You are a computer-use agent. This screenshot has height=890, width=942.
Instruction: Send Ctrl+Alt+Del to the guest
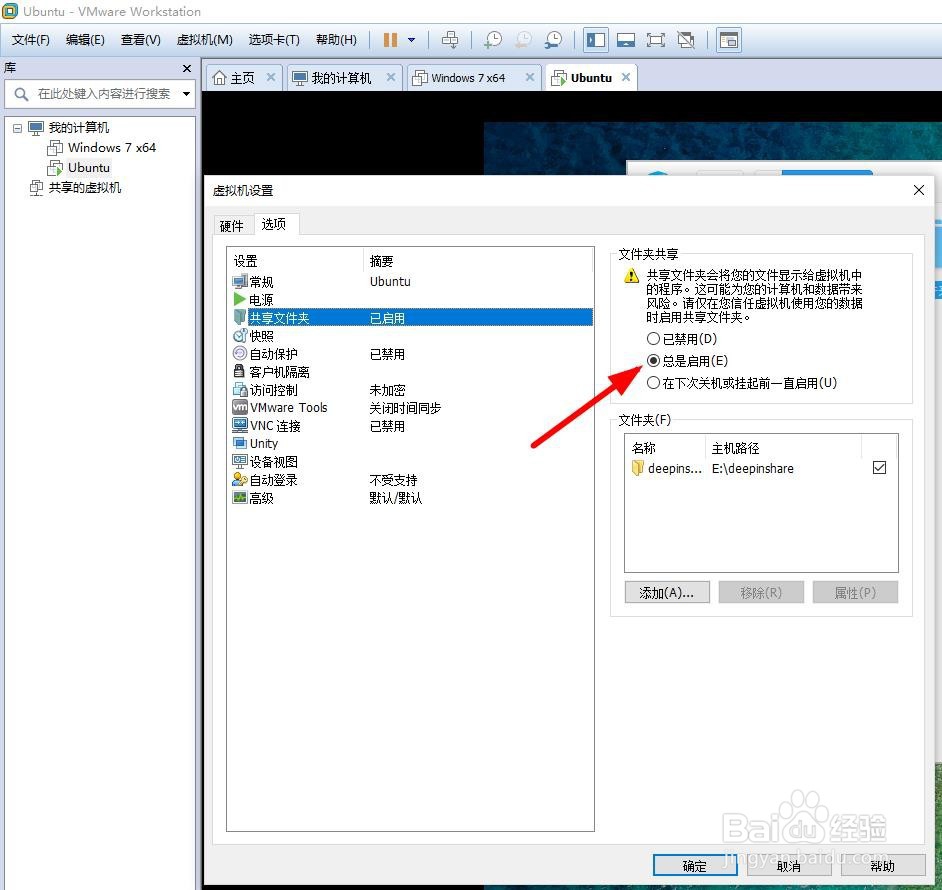(x=450, y=40)
